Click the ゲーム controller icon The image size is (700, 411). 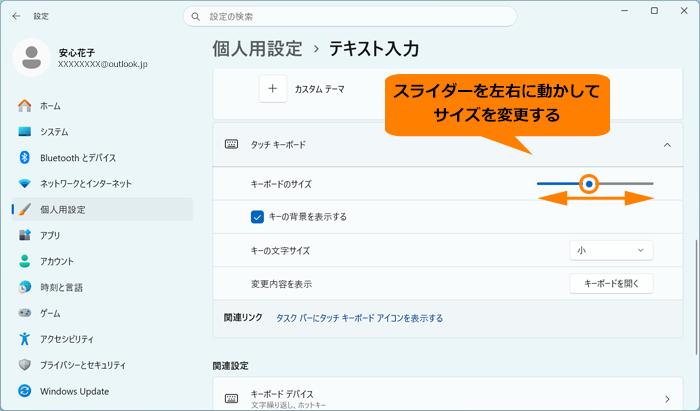pos(25,313)
